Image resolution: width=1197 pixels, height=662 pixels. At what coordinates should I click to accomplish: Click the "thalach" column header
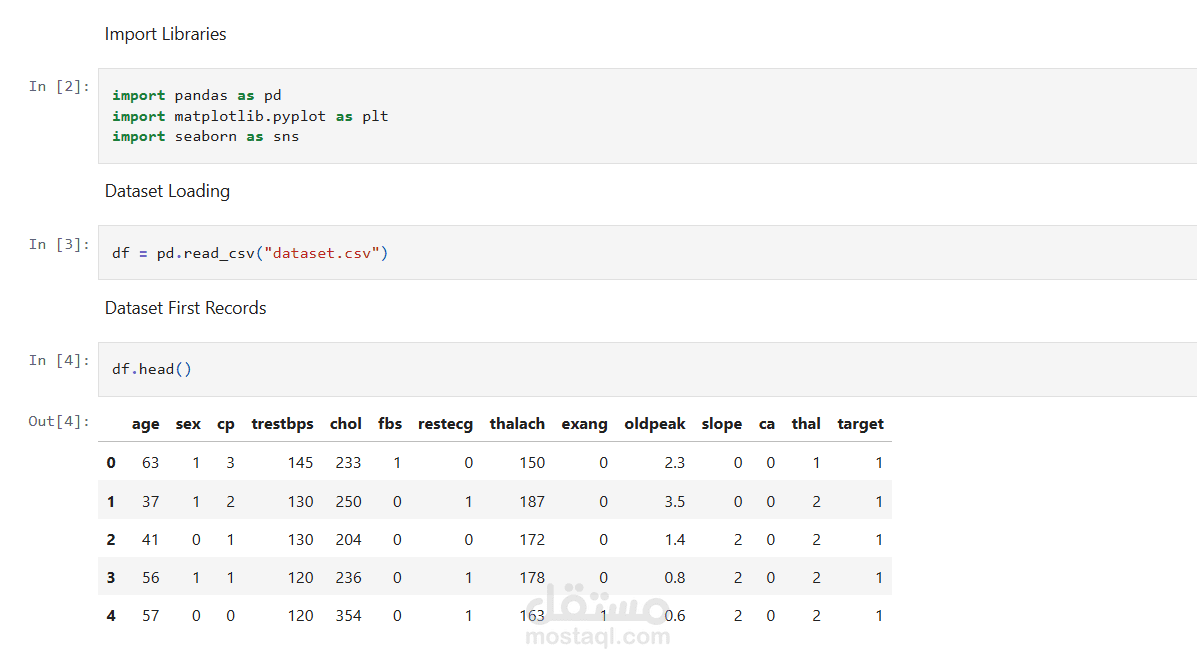pos(517,424)
